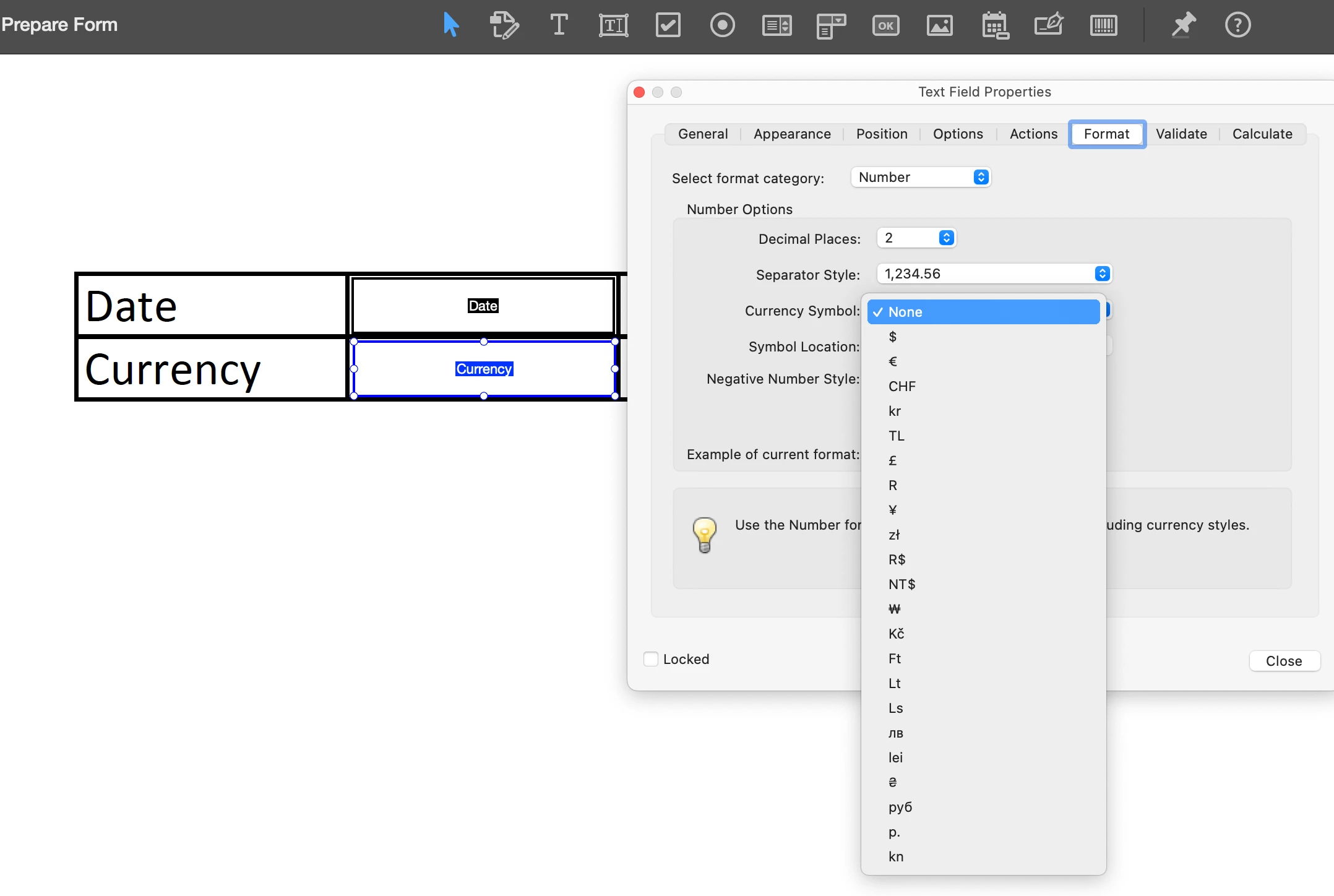Expand the Decimal Places dropdown

coord(916,238)
